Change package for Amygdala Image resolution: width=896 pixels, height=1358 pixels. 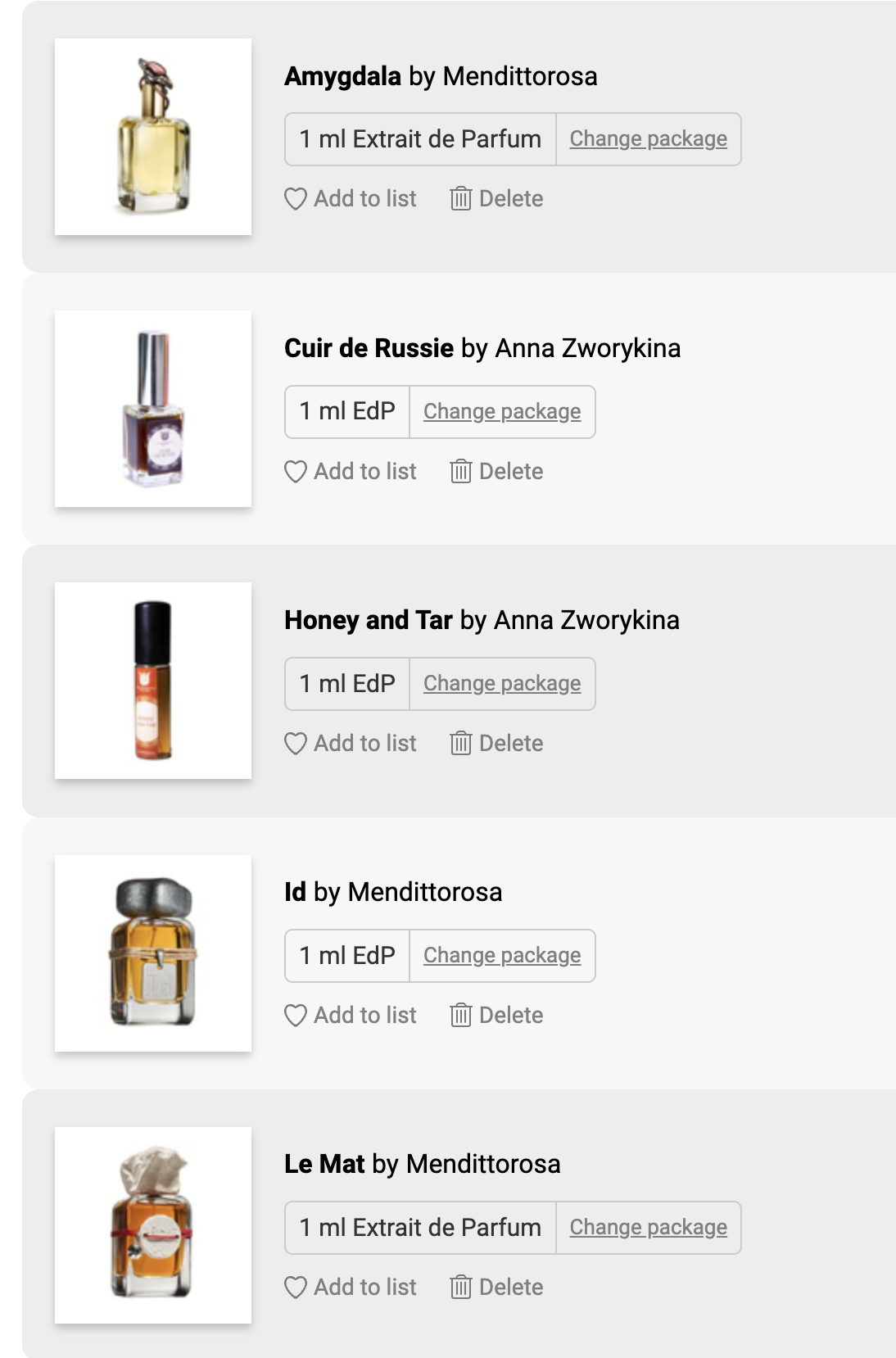click(x=648, y=139)
